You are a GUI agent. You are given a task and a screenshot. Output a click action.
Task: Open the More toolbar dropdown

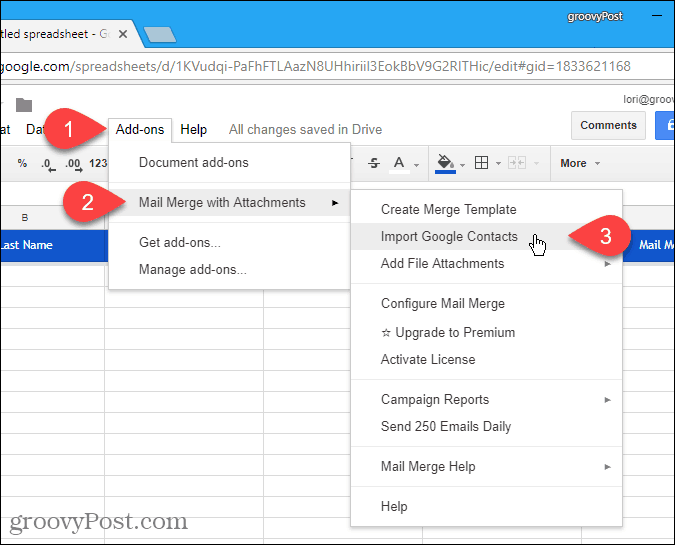coord(579,163)
